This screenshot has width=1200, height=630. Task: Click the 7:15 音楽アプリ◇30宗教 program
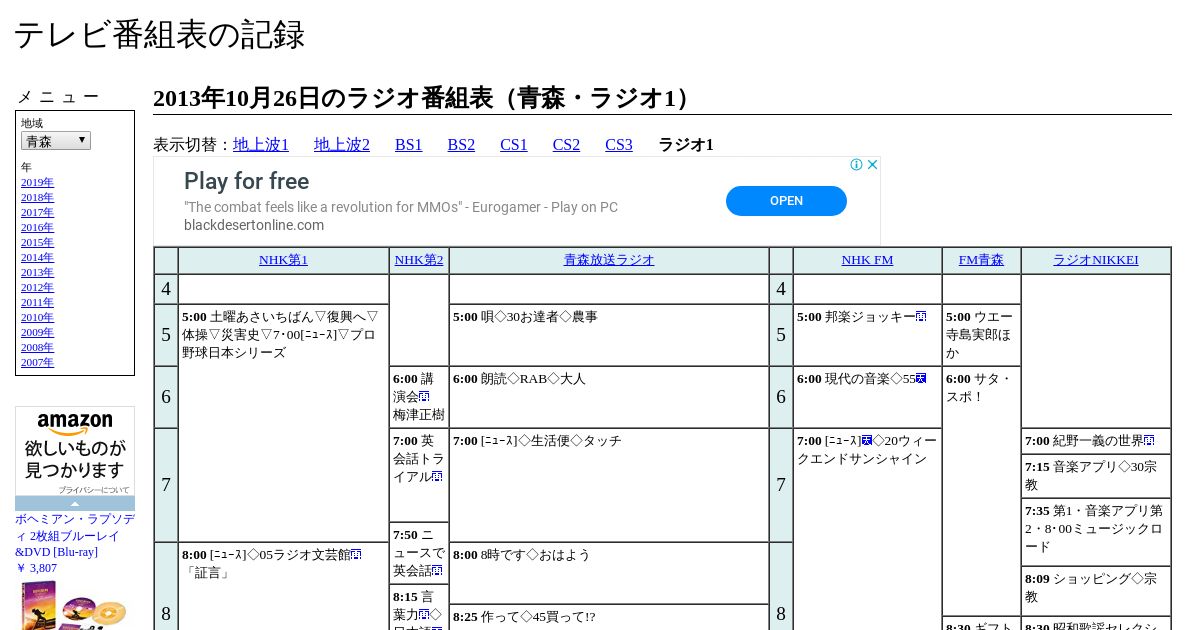[1096, 476]
